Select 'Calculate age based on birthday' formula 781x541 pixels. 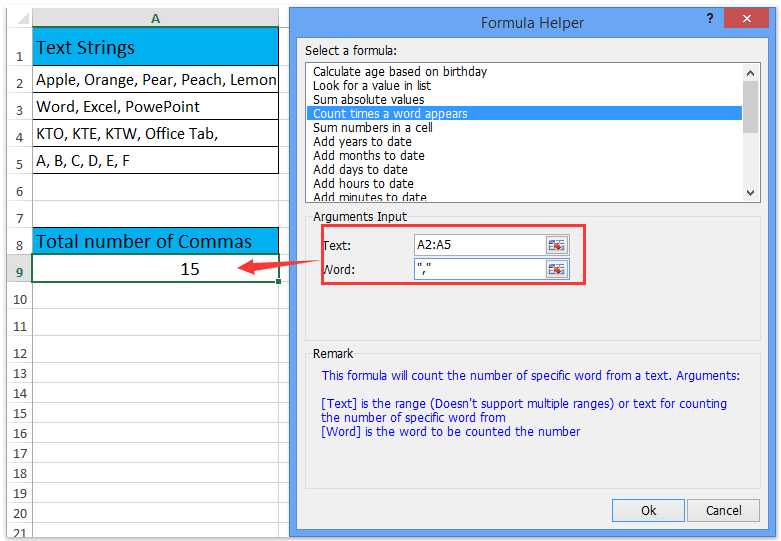399,72
